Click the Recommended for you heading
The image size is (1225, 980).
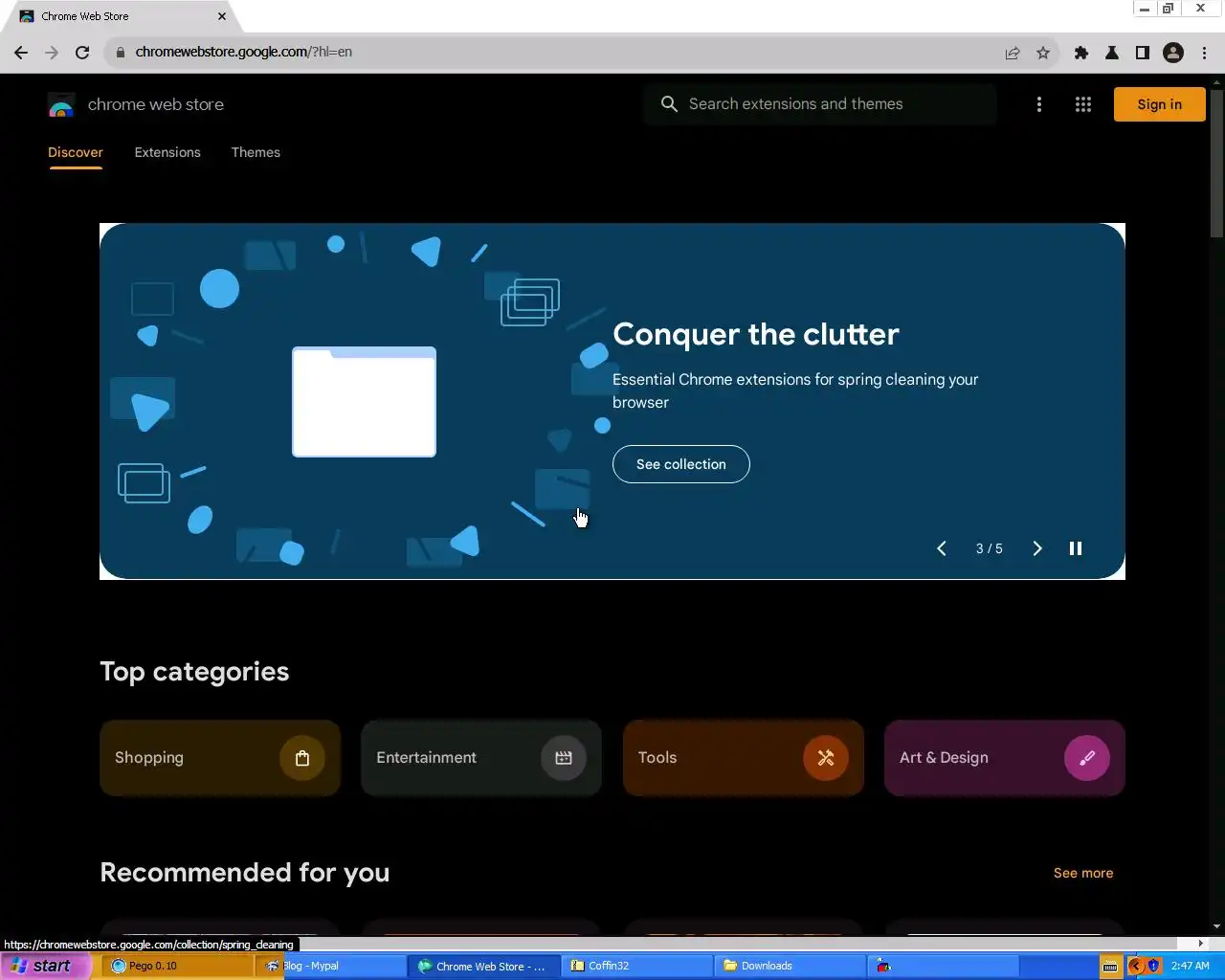245,873
